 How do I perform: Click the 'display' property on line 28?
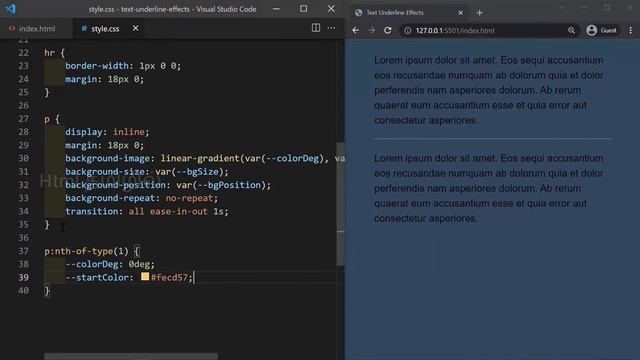84,132
